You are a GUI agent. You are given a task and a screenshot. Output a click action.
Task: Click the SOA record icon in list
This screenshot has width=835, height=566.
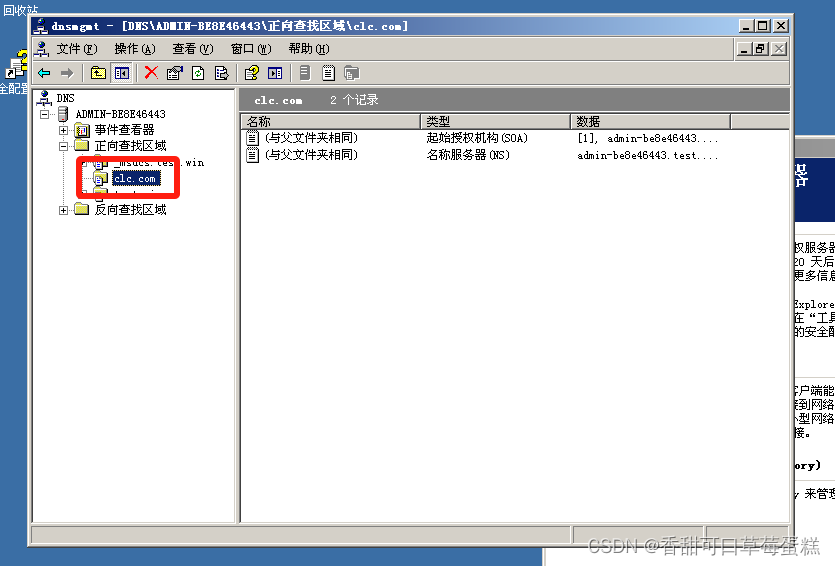(x=252, y=138)
